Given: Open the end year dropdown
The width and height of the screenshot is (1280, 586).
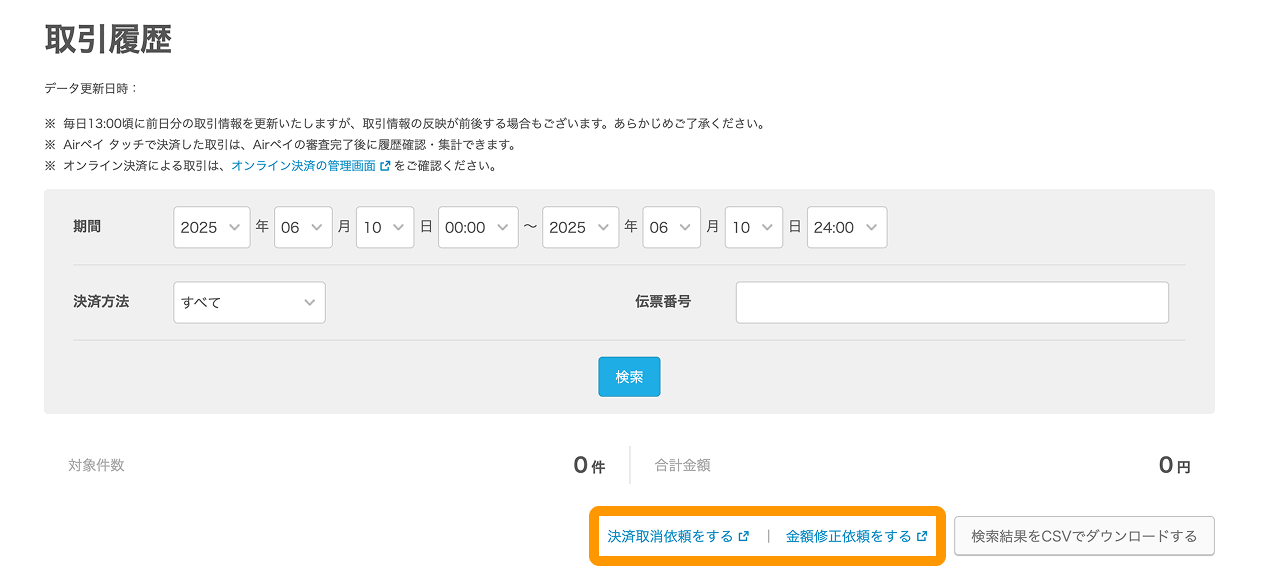Looking at the screenshot, I should [x=580, y=227].
